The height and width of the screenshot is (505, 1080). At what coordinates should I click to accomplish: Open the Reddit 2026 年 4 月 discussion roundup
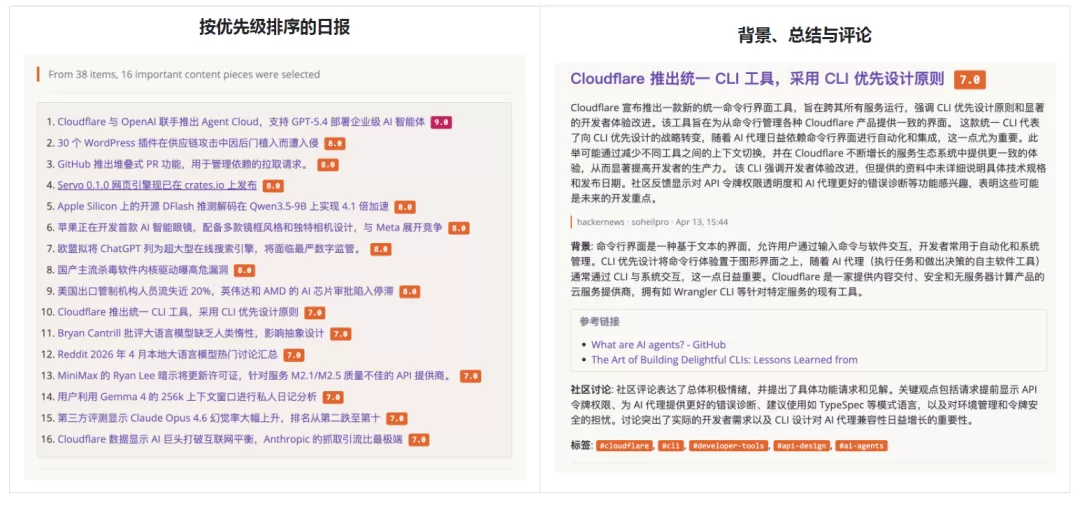167,355
